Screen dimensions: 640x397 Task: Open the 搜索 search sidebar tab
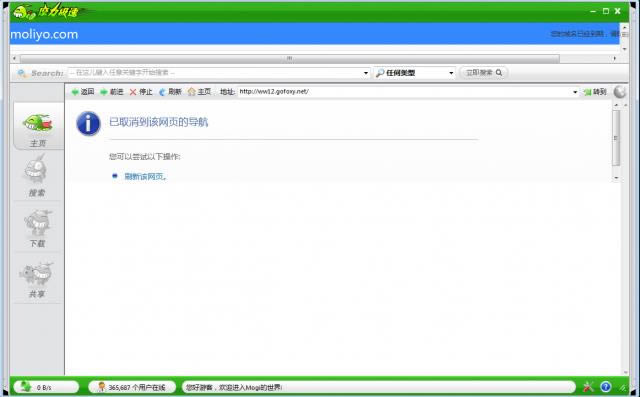point(37,176)
